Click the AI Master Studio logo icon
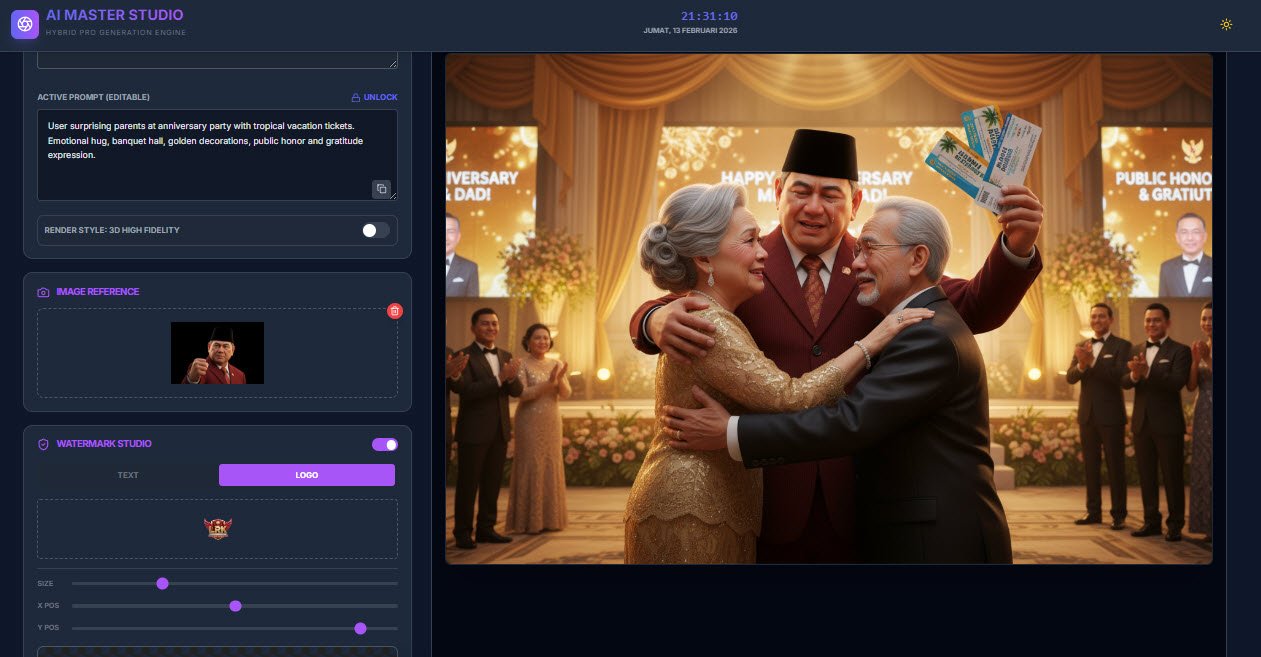 pyautogui.click(x=25, y=24)
